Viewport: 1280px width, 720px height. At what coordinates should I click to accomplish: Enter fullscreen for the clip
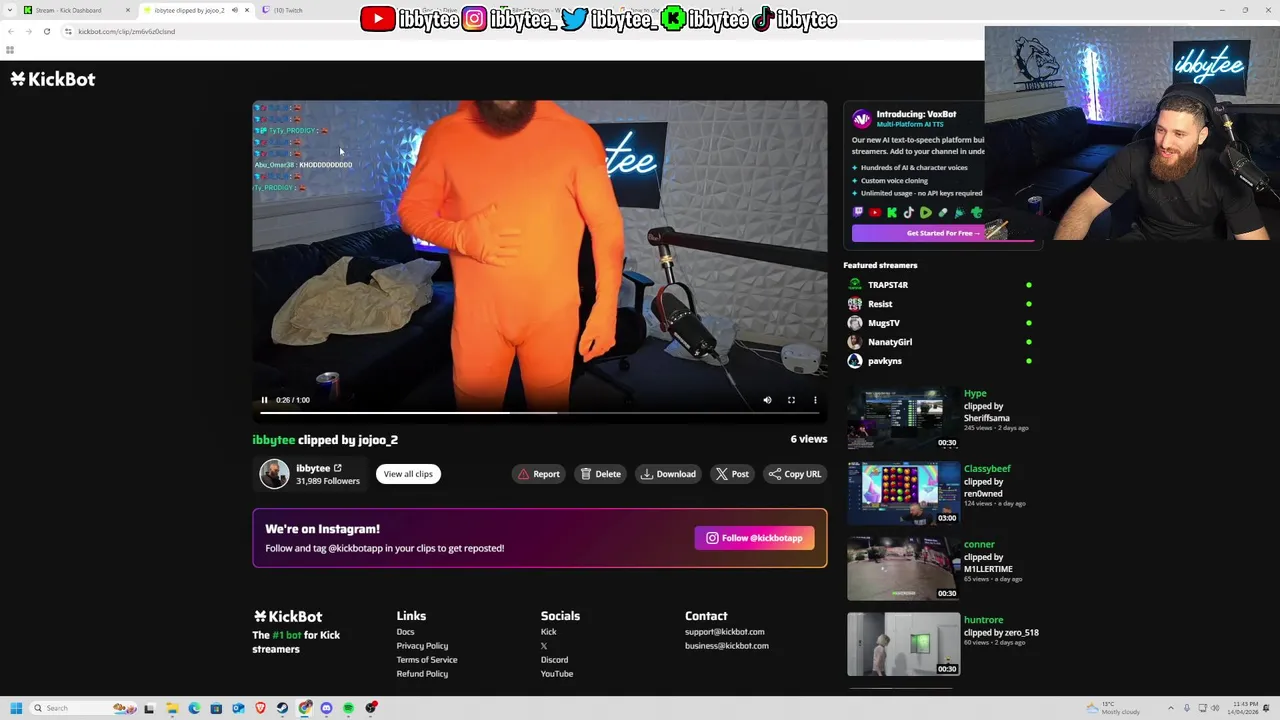tap(791, 400)
